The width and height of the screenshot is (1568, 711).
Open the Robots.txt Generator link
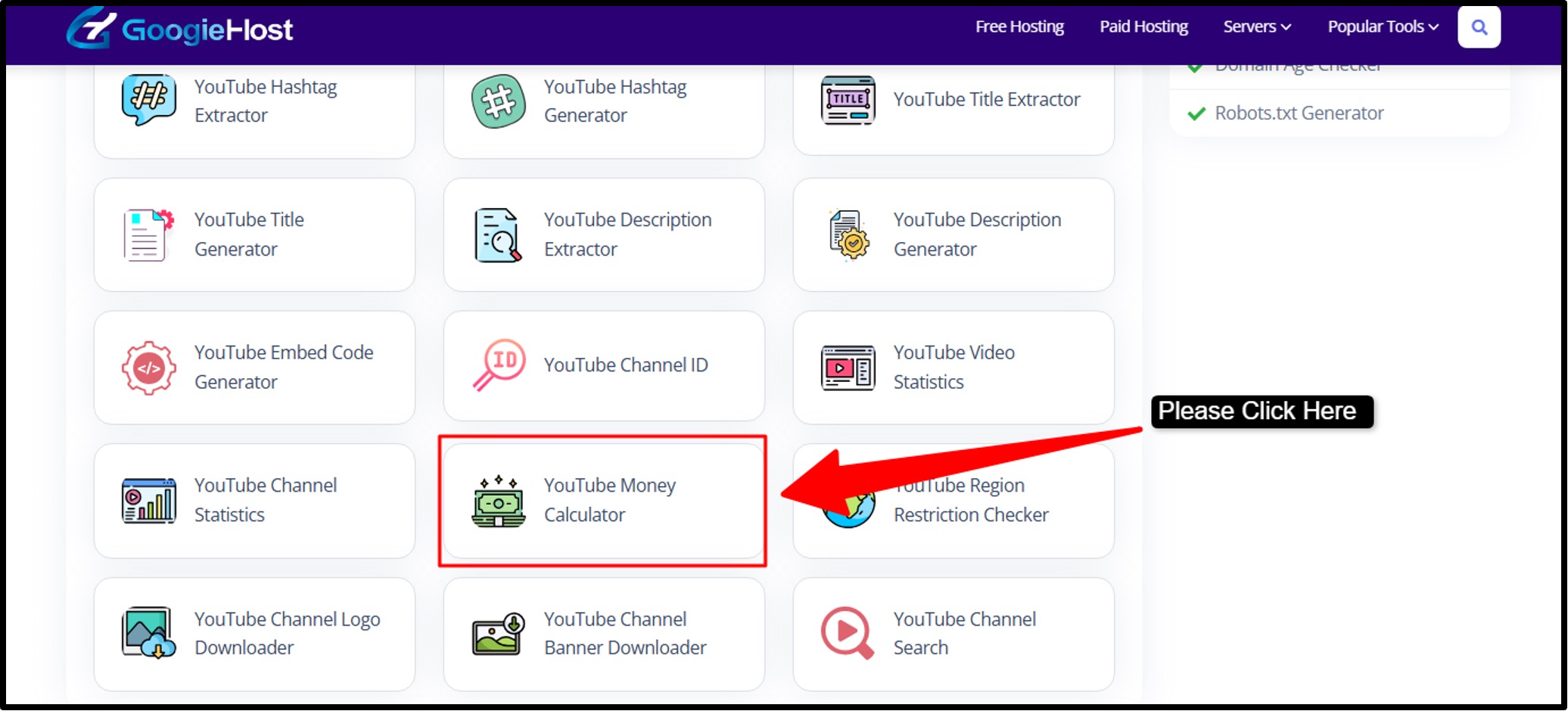(1299, 113)
